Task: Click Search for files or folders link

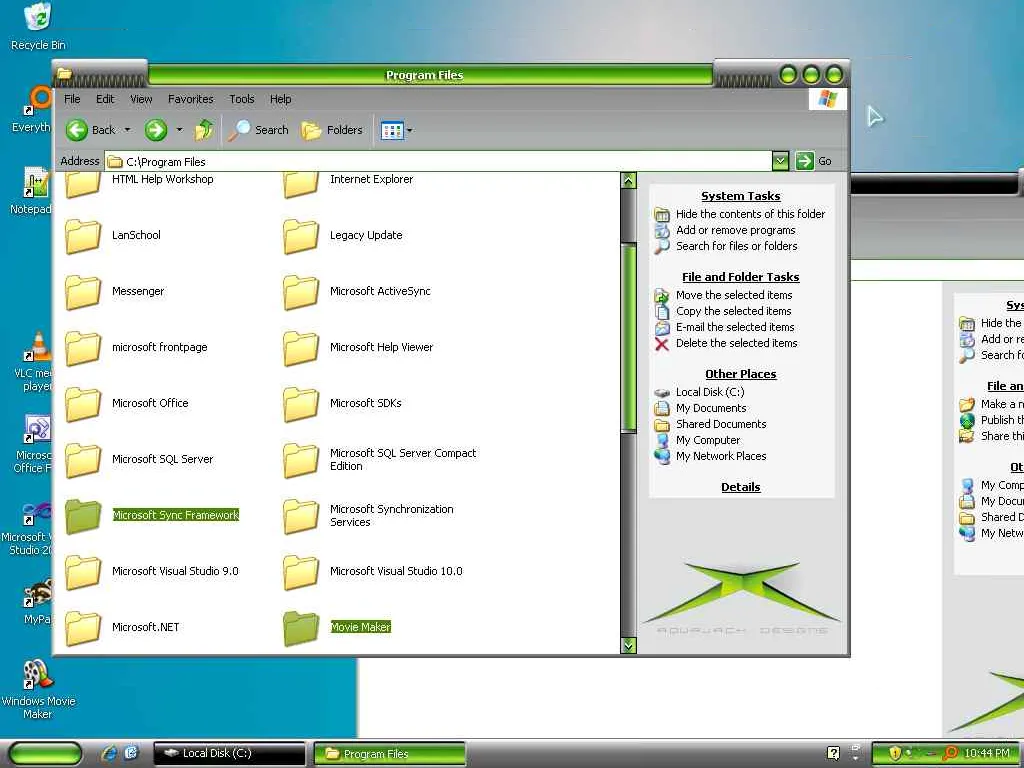Action: 737,246
